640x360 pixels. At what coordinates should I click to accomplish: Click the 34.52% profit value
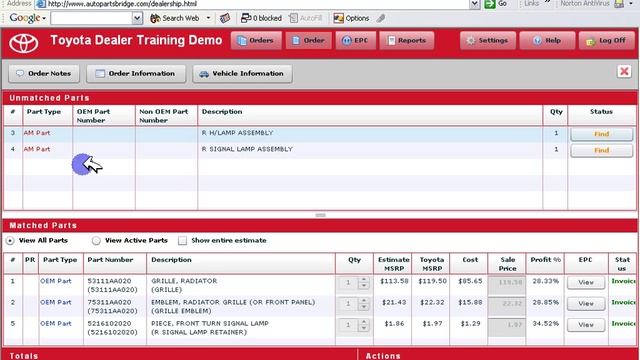pyautogui.click(x=545, y=324)
